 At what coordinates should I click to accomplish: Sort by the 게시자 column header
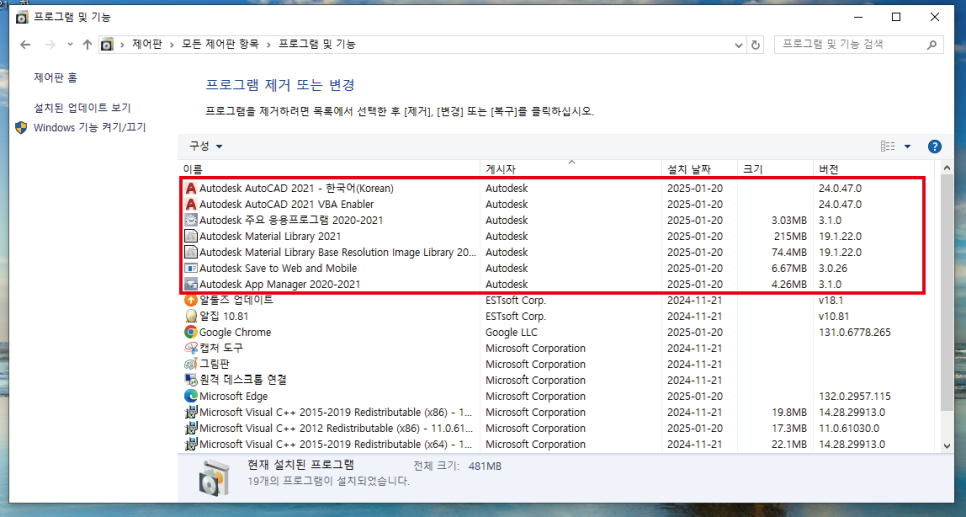click(571, 169)
